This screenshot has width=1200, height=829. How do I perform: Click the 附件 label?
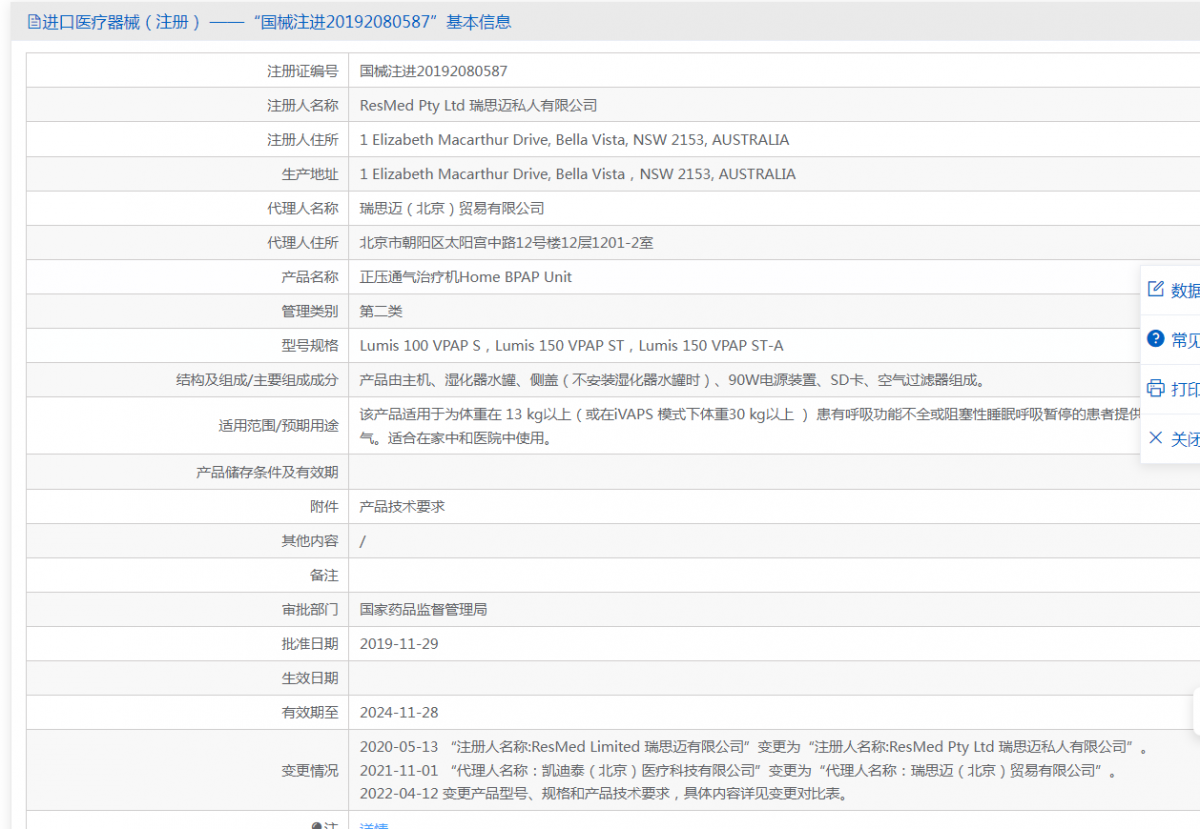coord(324,506)
